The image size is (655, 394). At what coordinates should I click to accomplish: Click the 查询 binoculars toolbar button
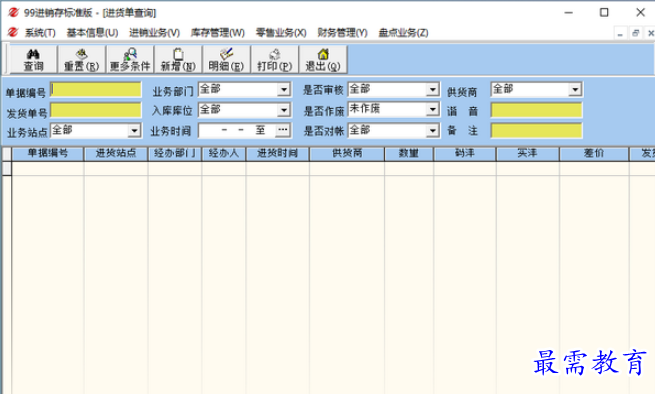[x=33, y=59]
